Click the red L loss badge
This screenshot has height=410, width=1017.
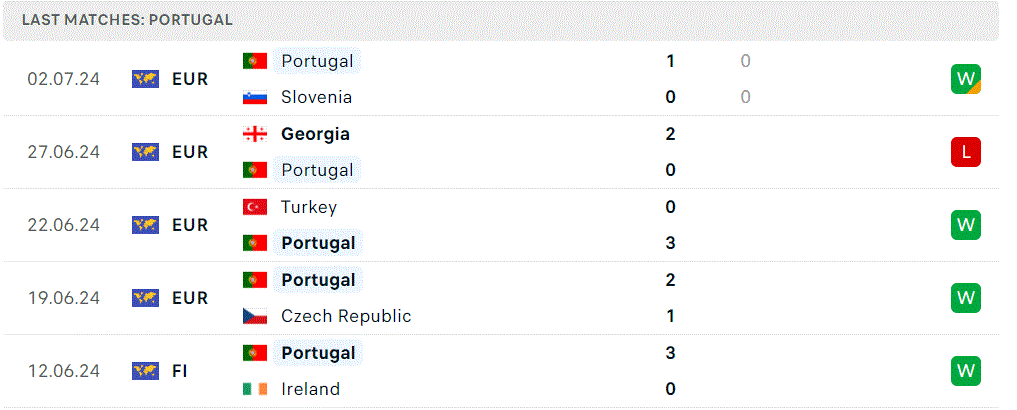tap(966, 152)
